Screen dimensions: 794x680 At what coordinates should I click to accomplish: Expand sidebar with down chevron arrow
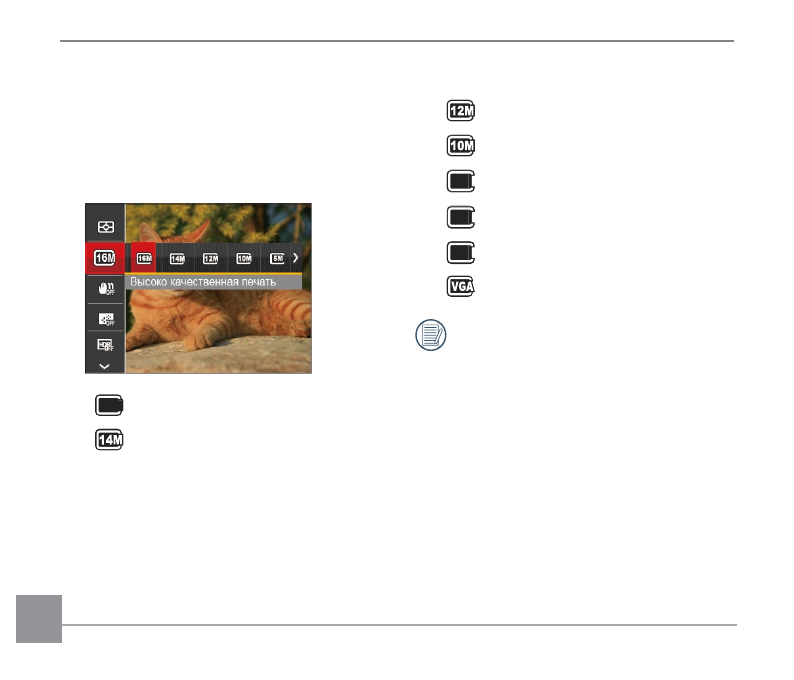click(x=104, y=366)
